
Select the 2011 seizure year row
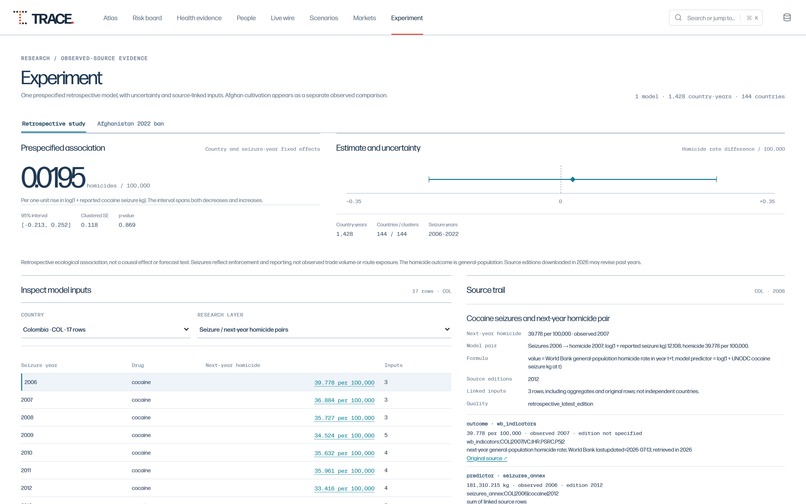click(236, 470)
